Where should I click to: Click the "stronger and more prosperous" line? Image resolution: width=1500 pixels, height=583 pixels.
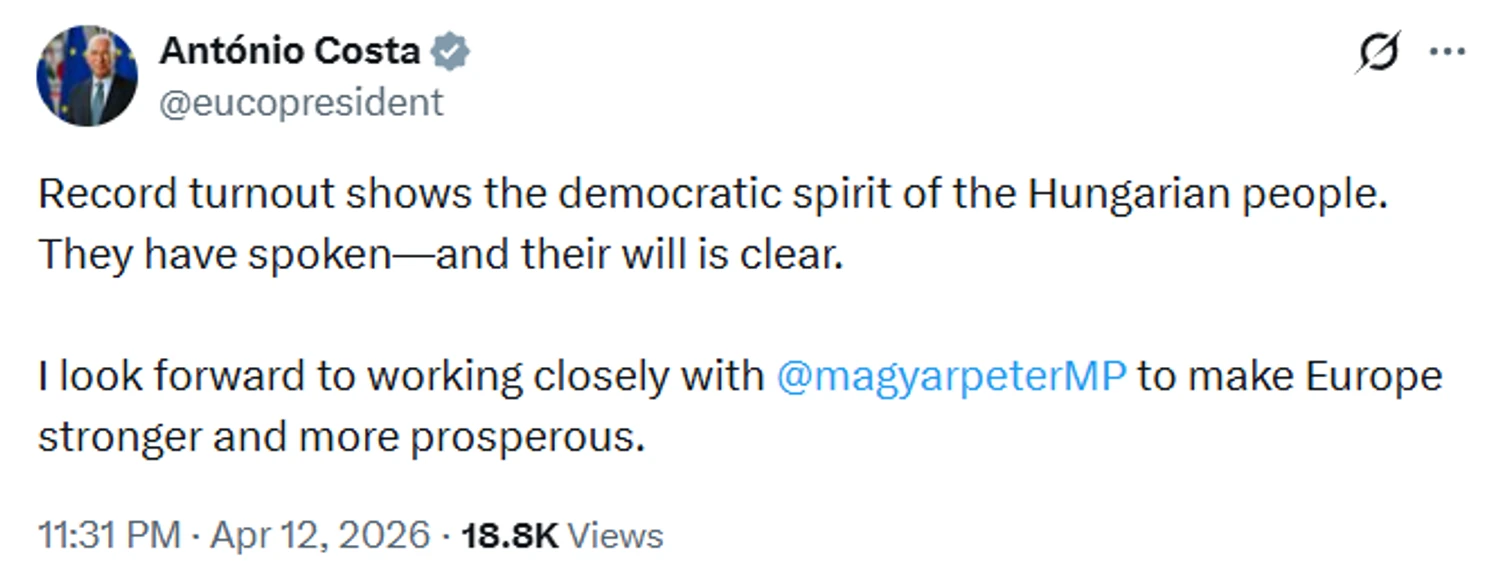coord(340,437)
